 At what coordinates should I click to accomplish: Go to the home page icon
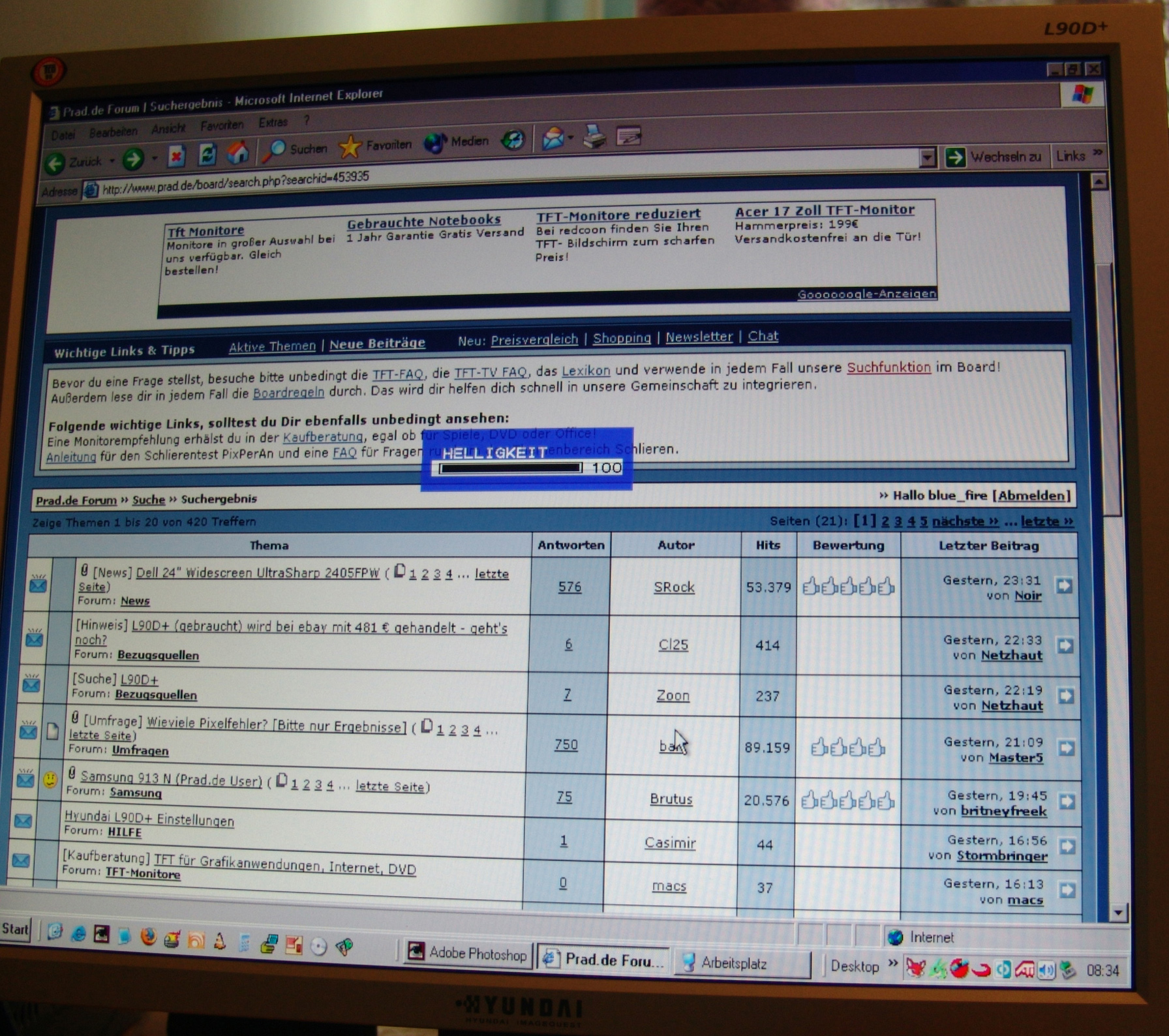click(x=237, y=153)
